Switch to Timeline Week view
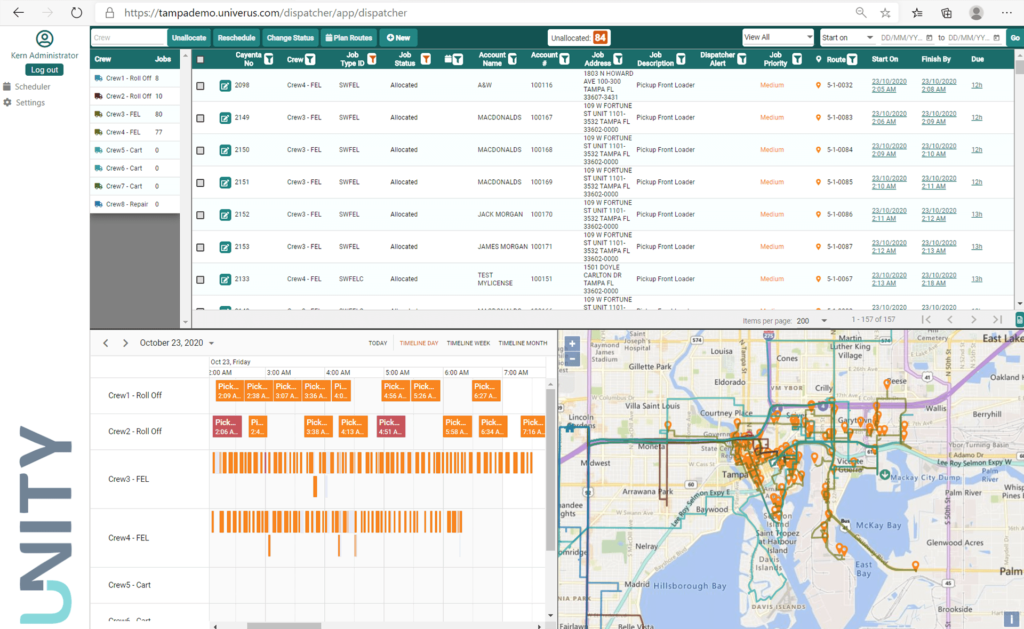This screenshot has width=1024, height=629. [468, 343]
